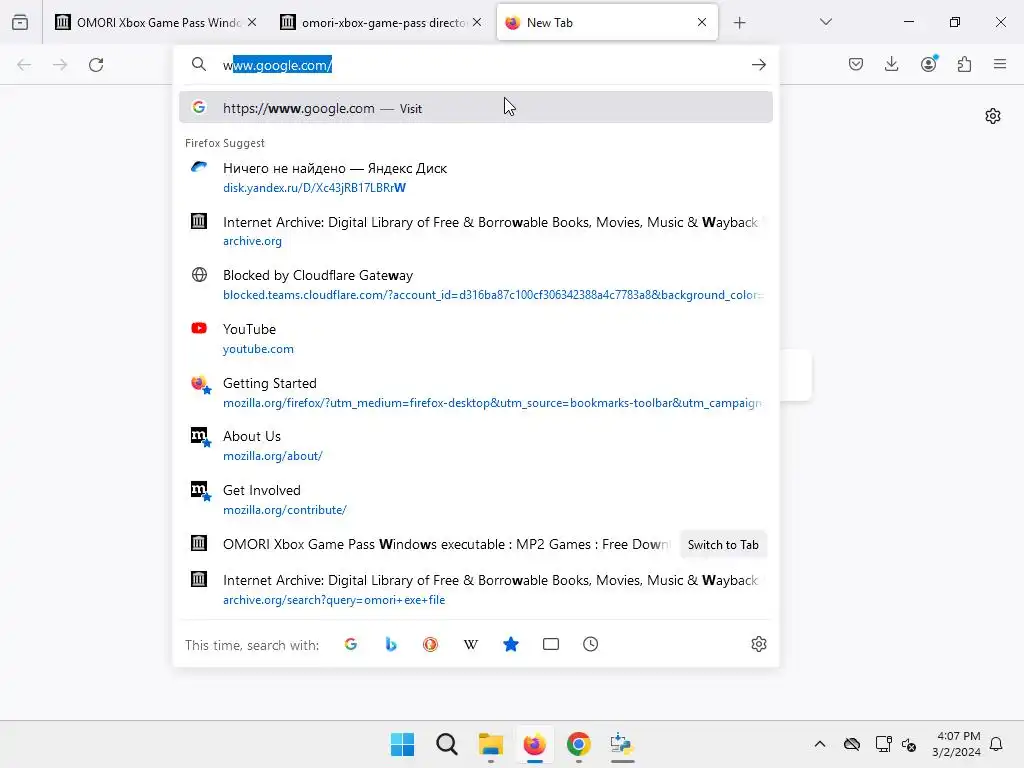The width and height of the screenshot is (1024, 768).
Task: Open the About Us mozilla suggestion
Action: pyautogui.click(x=475, y=445)
